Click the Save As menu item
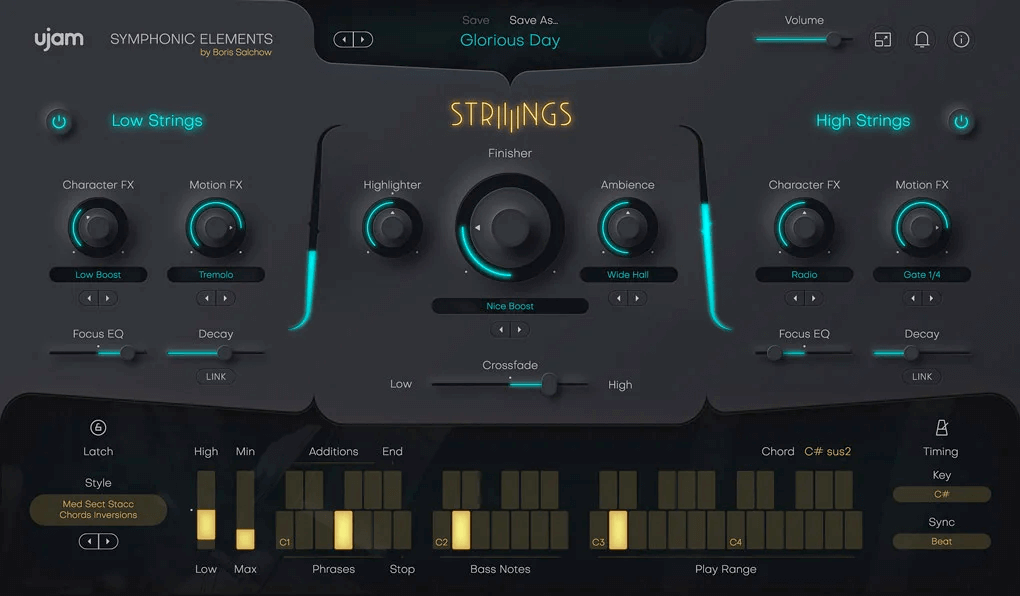The height and width of the screenshot is (596, 1020). click(x=531, y=19)
